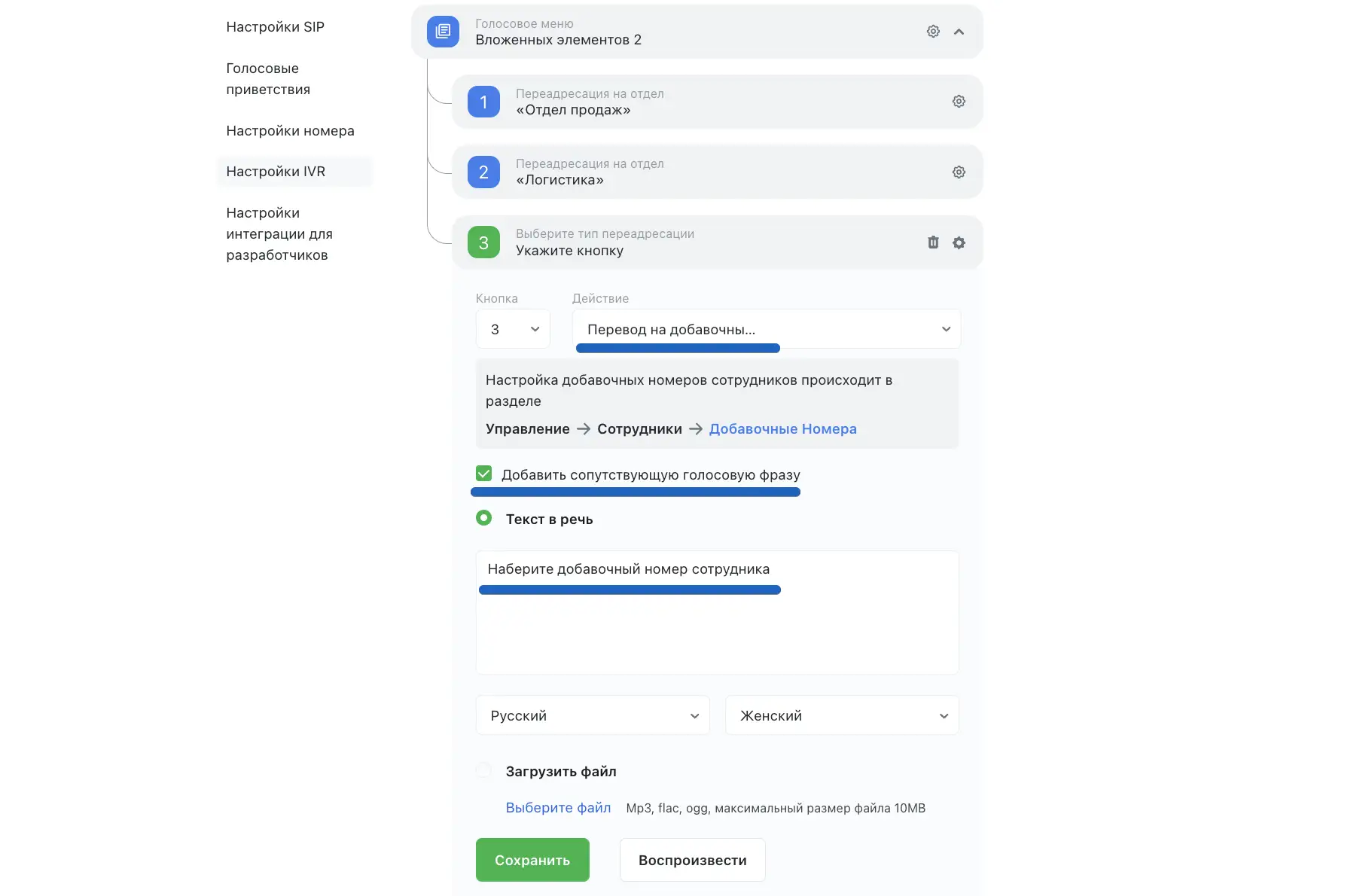This screenshot has width=1369, height=896.
Task: Open the «Русский» language dropdown
Action: [593, 715]
